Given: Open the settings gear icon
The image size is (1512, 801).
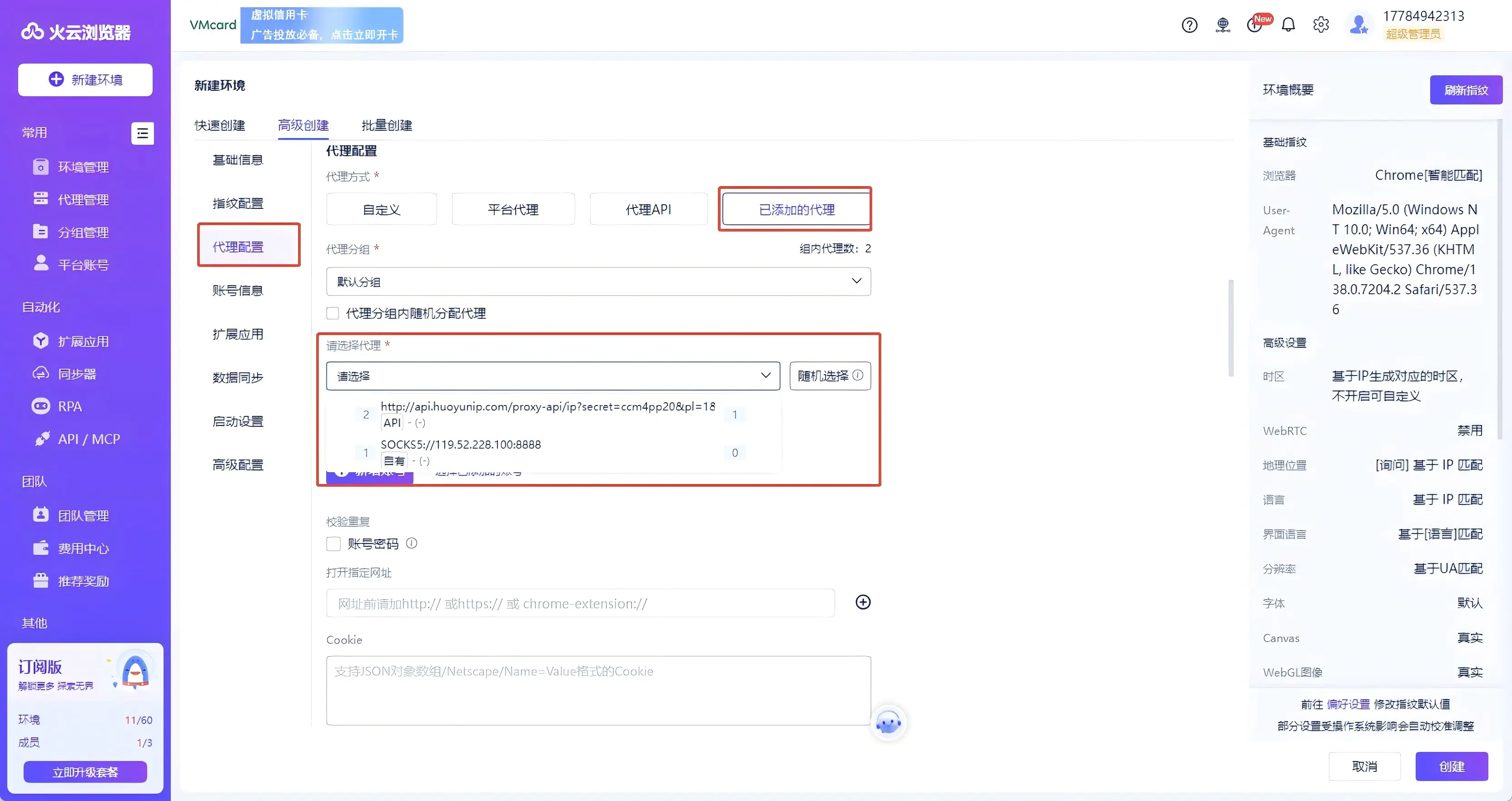Looking at the screenshot, I should point(1321,25).
